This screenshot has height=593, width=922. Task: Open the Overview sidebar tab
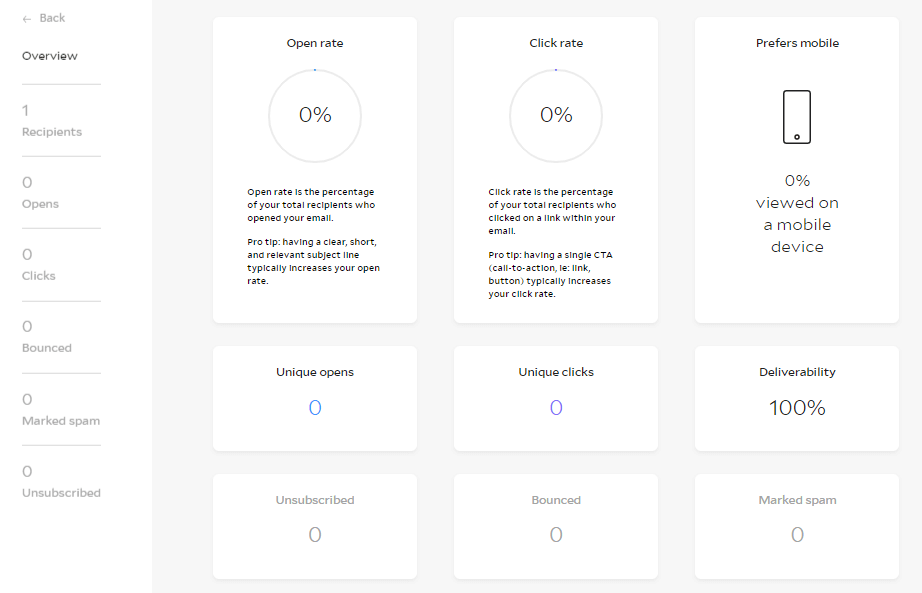[50, 56]
